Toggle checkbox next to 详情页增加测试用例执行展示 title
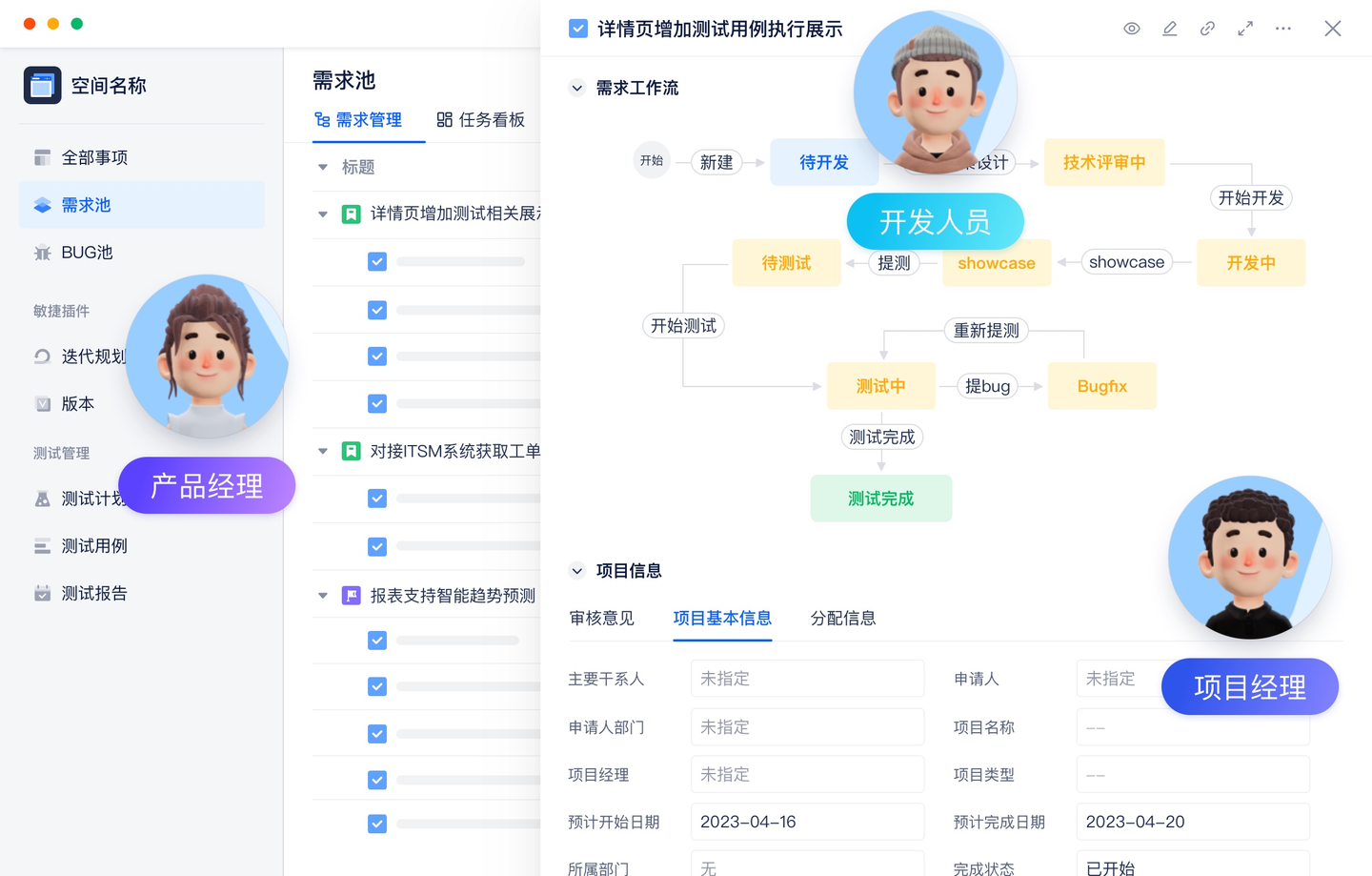The height and width of the screenshot is (876, 1372). click(578, 29)
